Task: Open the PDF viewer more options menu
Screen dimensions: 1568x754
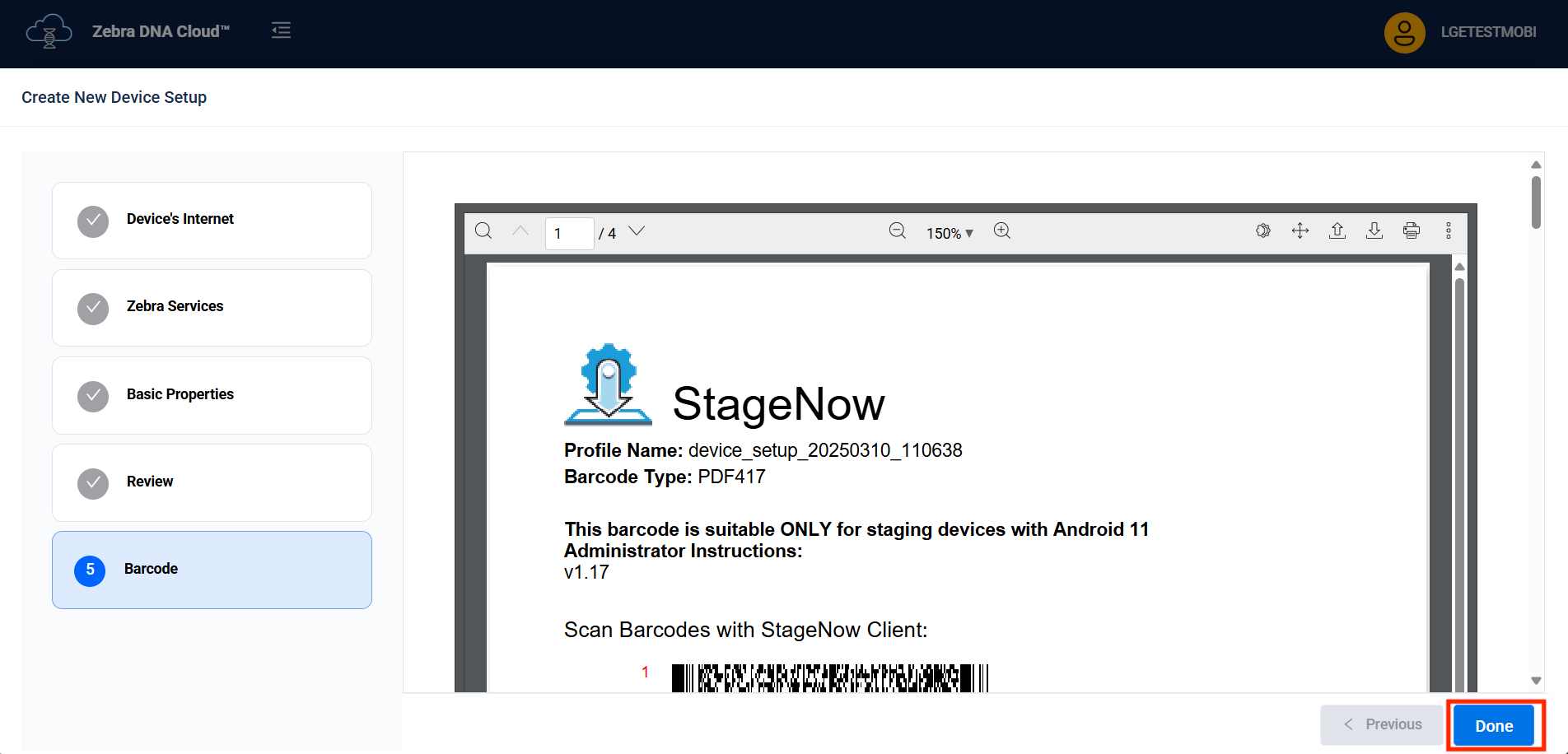Action: pyautogui.click(x=1448, y=231)
